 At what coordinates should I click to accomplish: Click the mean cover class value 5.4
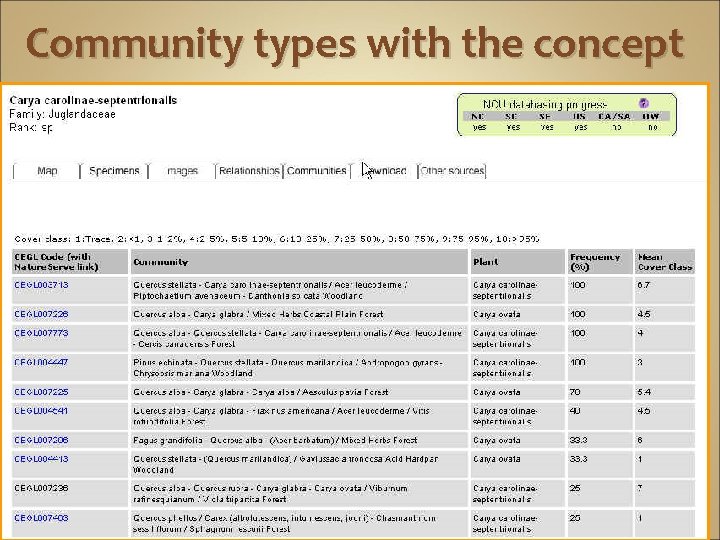(x=644, y=392)
